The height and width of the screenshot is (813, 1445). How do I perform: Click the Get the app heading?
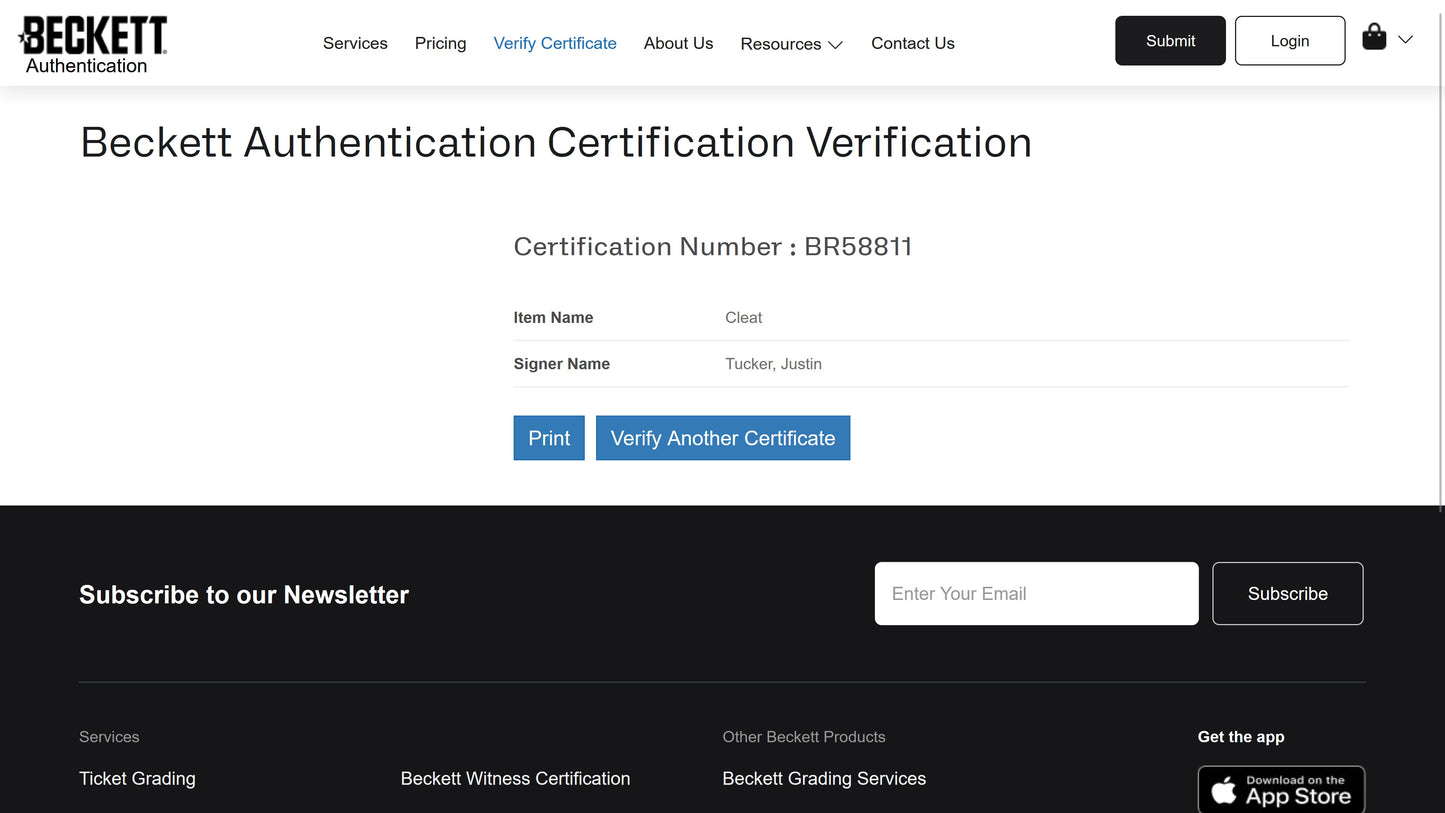click(x=1241, y=737)
